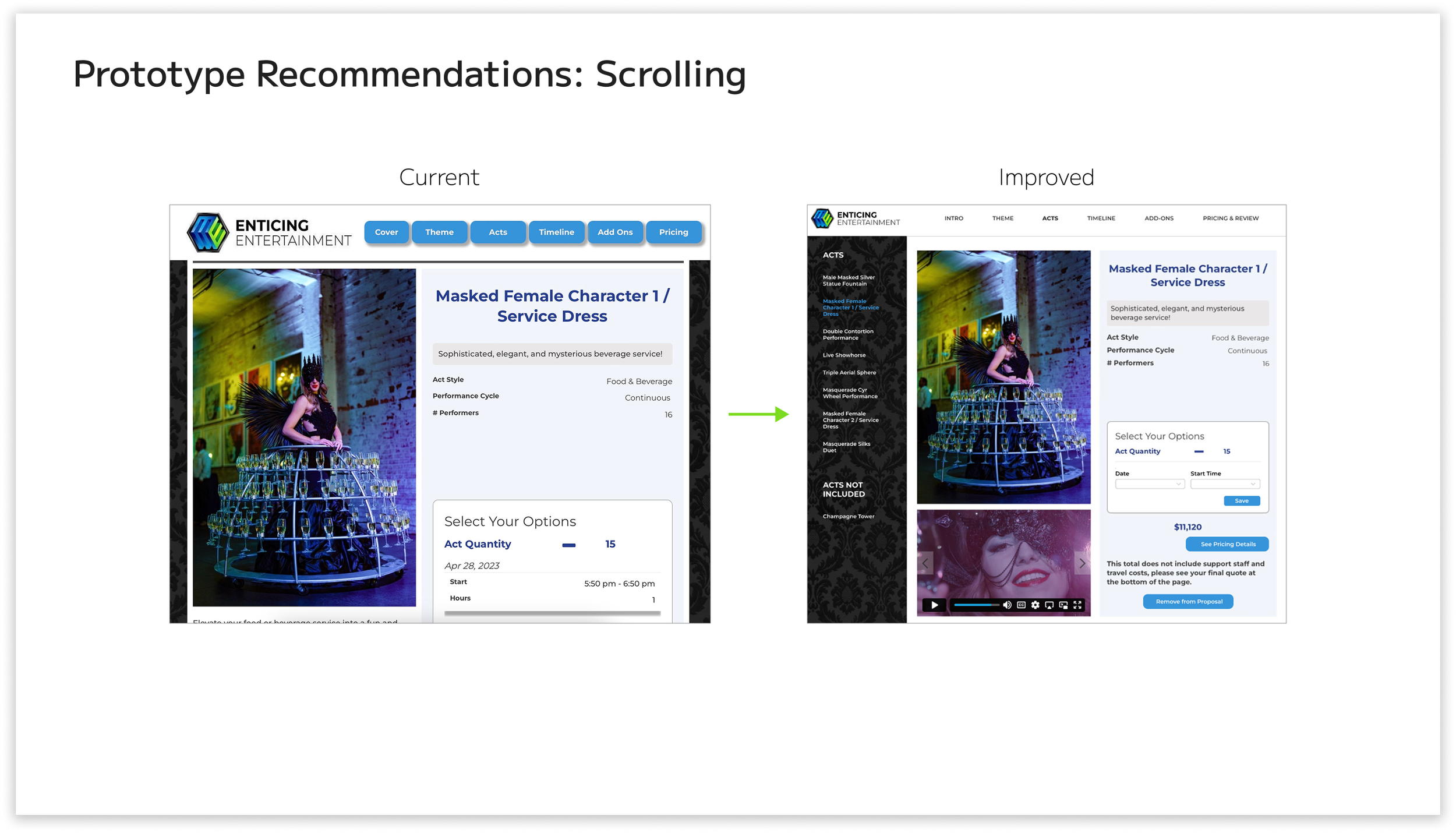
Task: Click the AirPlay icon on video
Action: tap(1049, 605)
